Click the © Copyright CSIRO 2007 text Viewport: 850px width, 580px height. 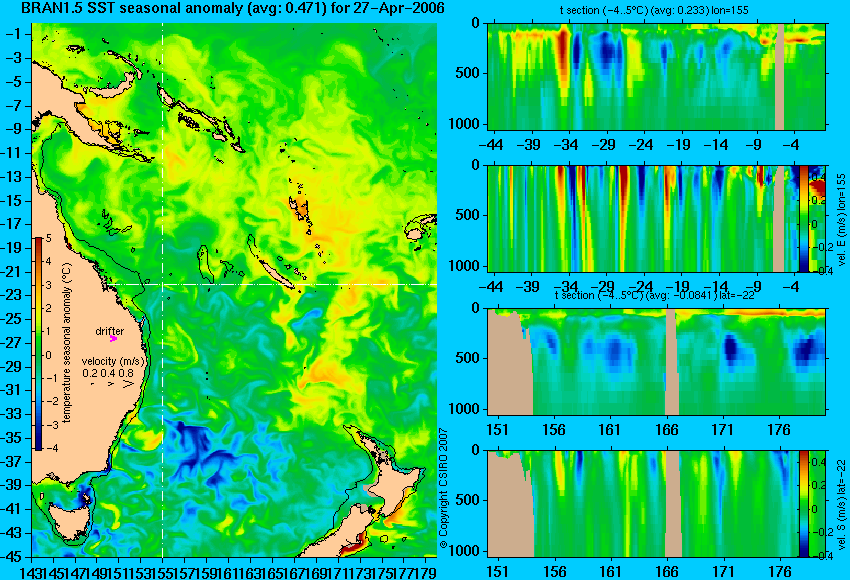[443, 489]
